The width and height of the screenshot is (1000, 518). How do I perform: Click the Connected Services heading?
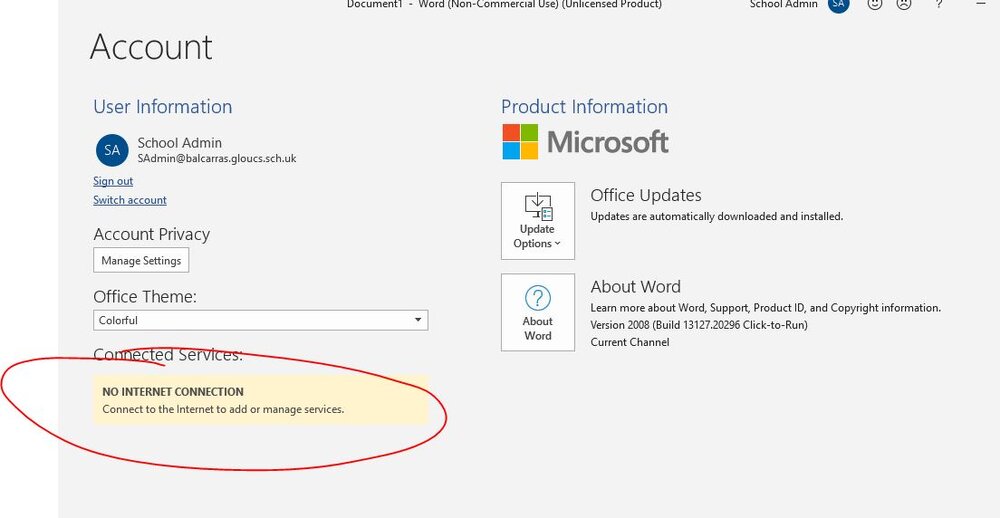click(168, 355)
